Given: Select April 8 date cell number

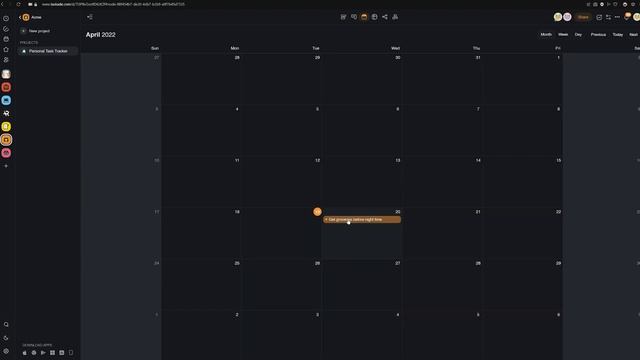Looking at the screenshot, I should 559,109.
